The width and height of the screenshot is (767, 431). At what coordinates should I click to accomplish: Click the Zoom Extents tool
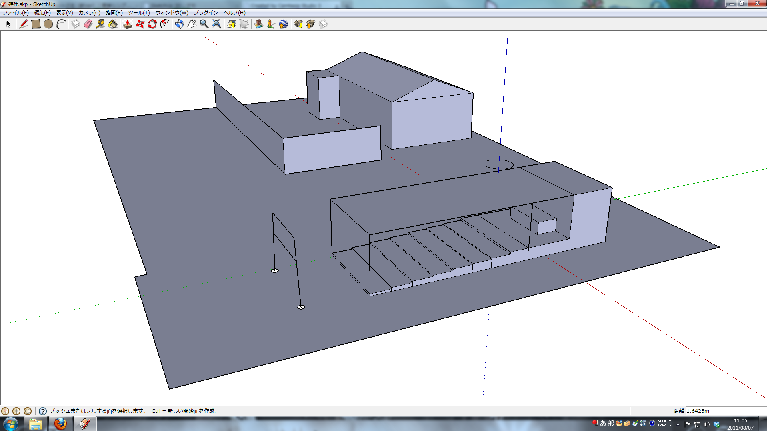click(216, 24)
